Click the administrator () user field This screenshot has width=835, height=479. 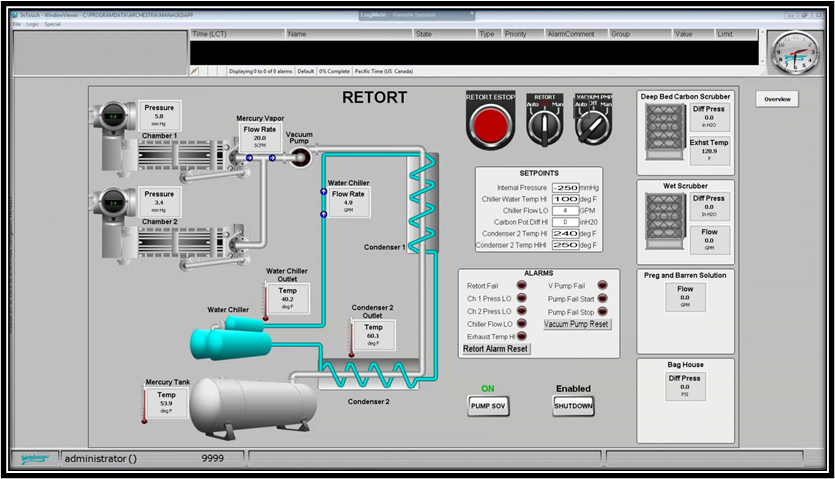152,458
